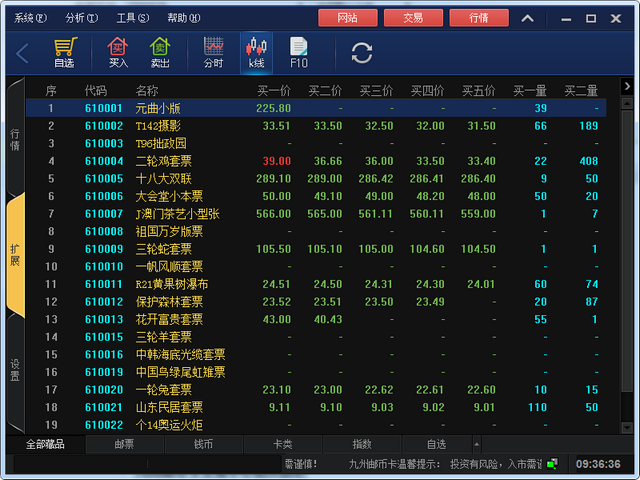The width and height of the screenshot is (640, 480).
Task: Switch to k线 candlestick chart
Action: [256, 53]
